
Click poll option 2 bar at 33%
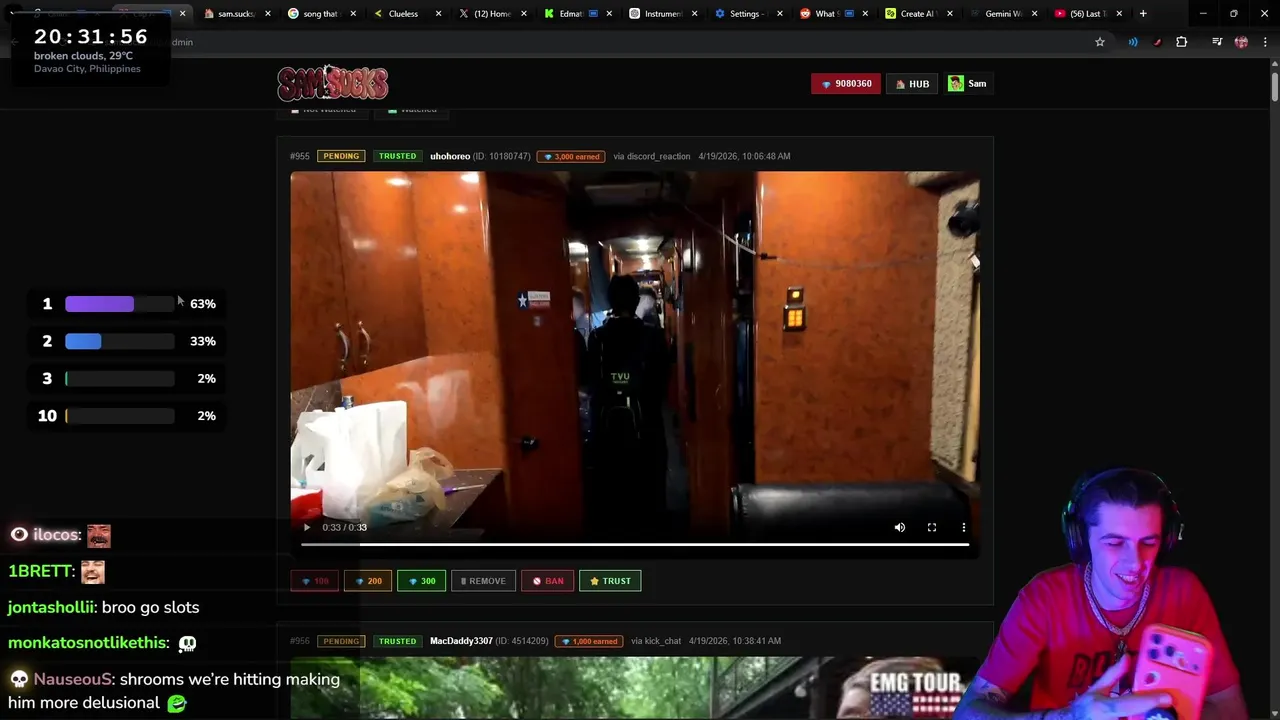click(x=120, y=341)
